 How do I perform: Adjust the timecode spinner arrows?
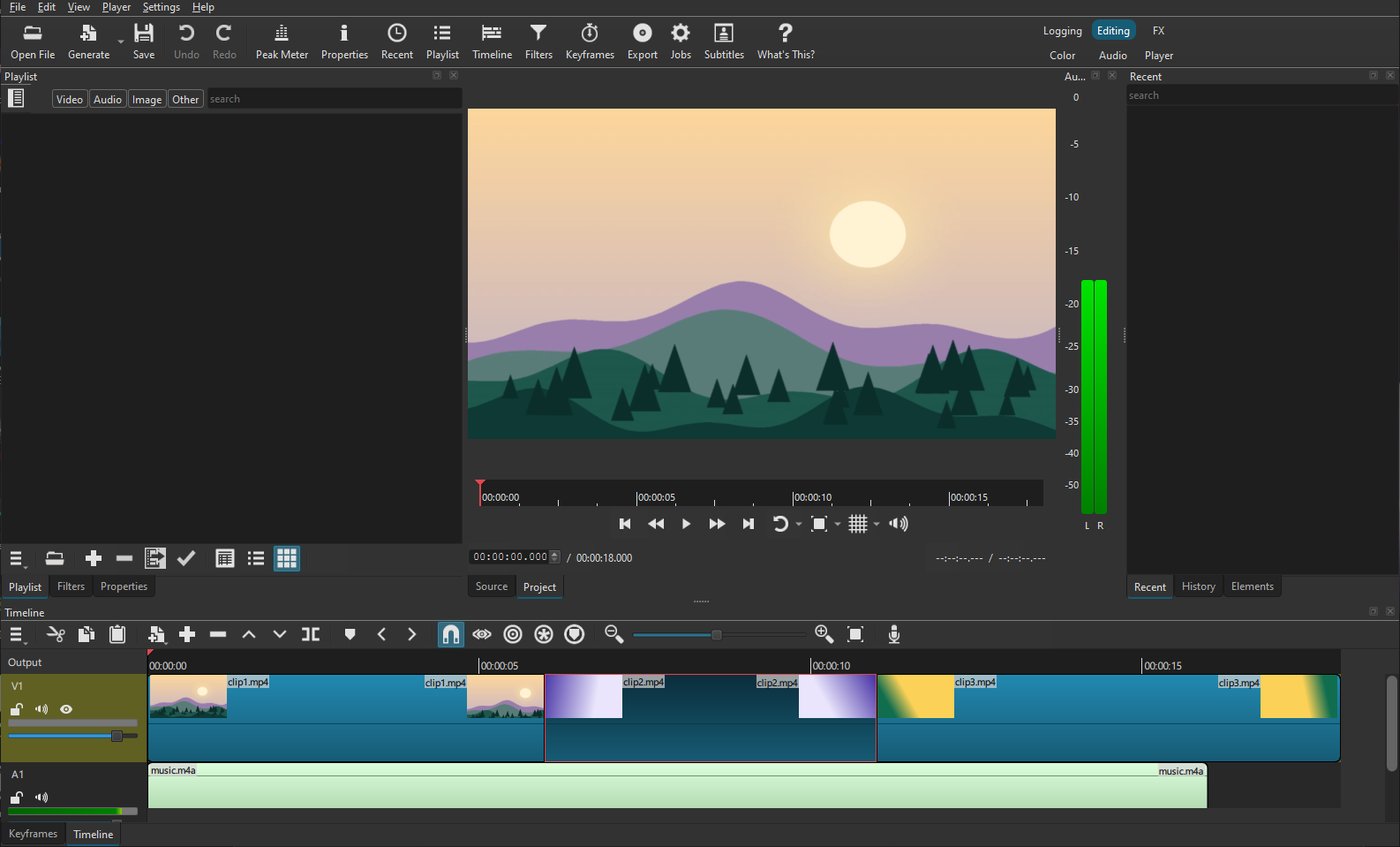pyautogui.click(x=555, y=557)
